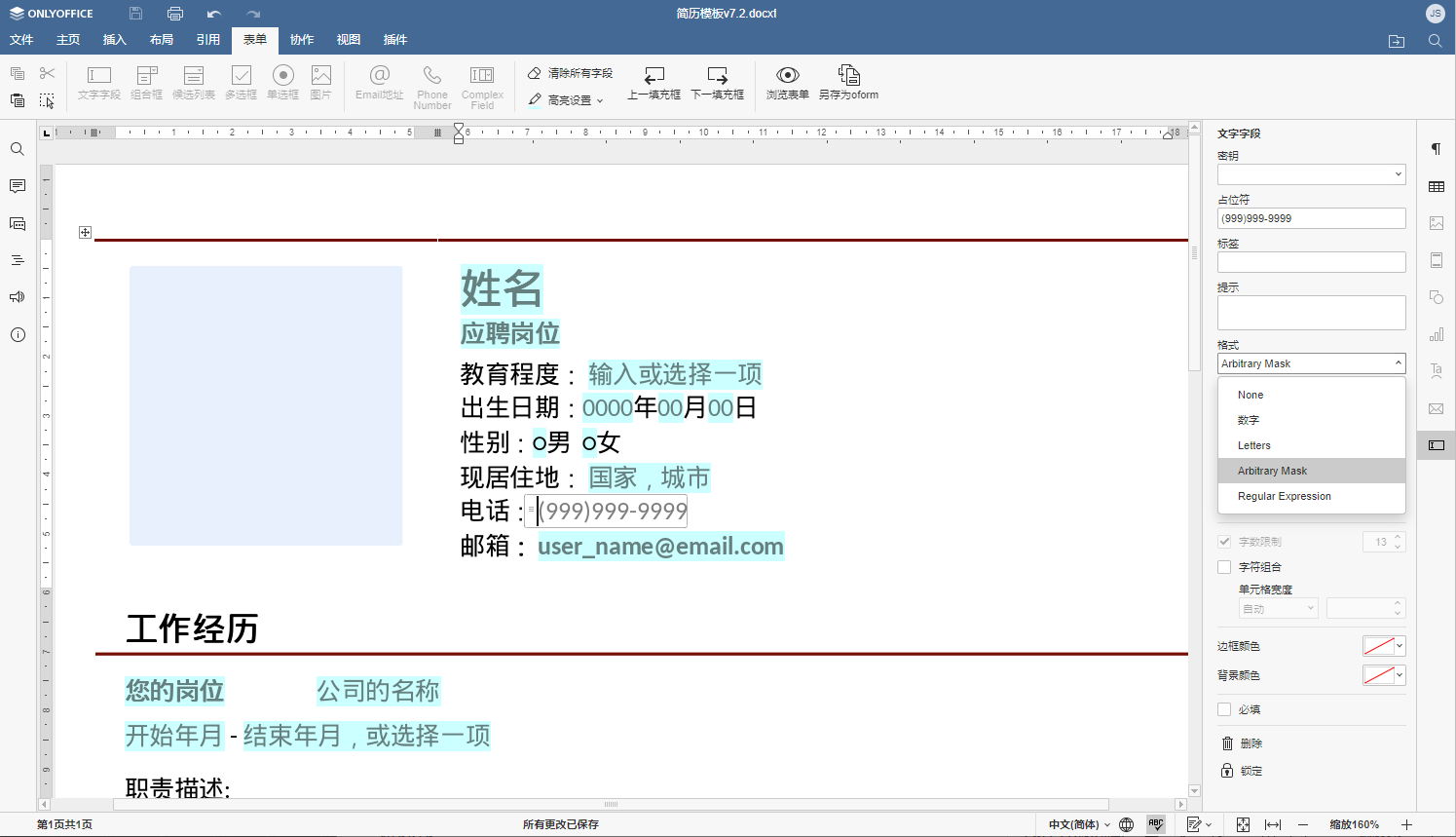Choose 数字 format option
Image resolution: width=1456 pixels, height=837 pixels.
coord(1312,420)
